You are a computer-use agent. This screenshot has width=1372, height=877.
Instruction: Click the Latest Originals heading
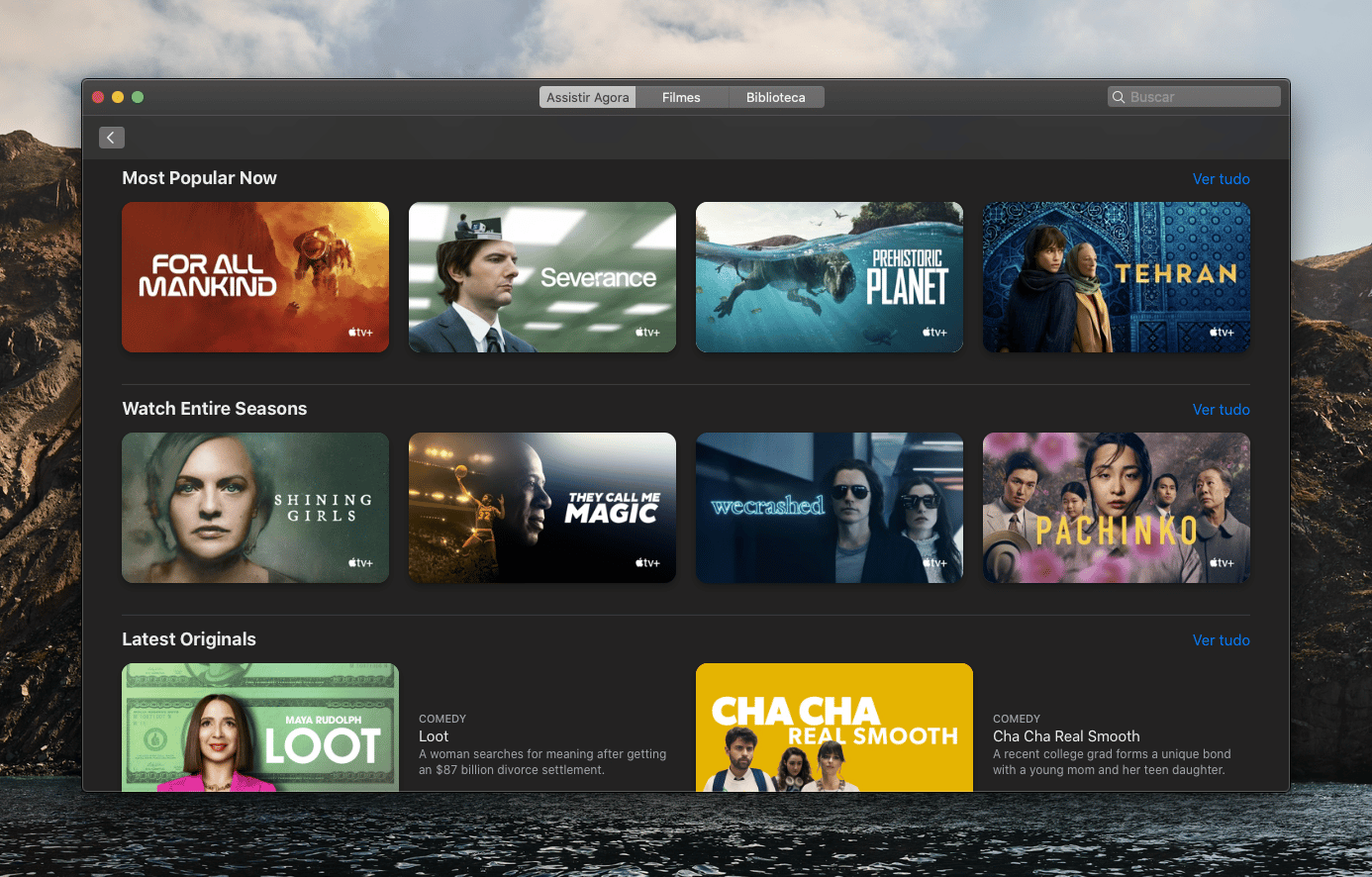(x=189, y=639)
